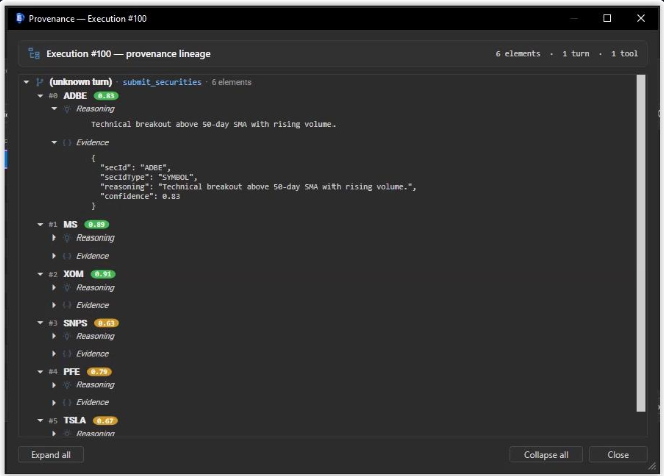Image resolution: width=664 pixels, height=476 pixels.
Task: Collapse the (unknown turn) root node
Action: coord(26,82)
